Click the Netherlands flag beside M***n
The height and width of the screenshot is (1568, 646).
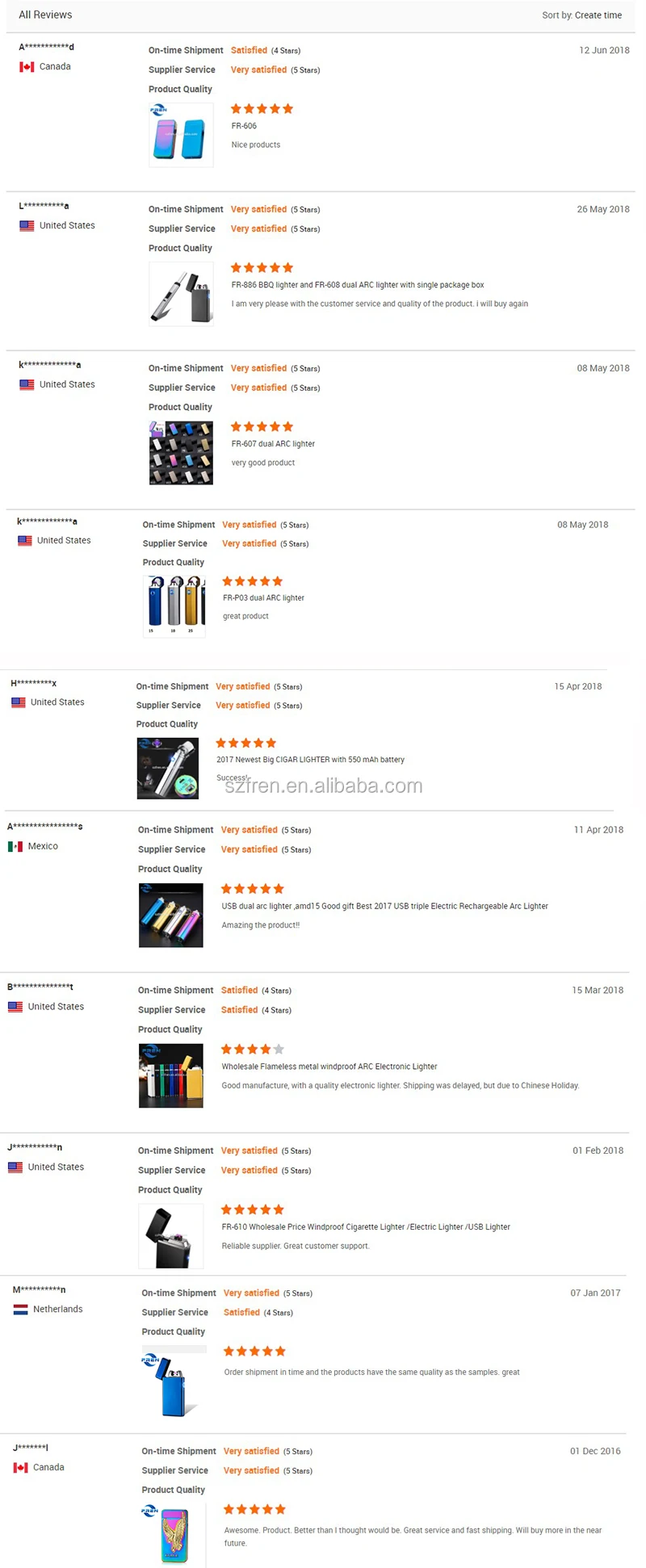[x=22, y=1309]
